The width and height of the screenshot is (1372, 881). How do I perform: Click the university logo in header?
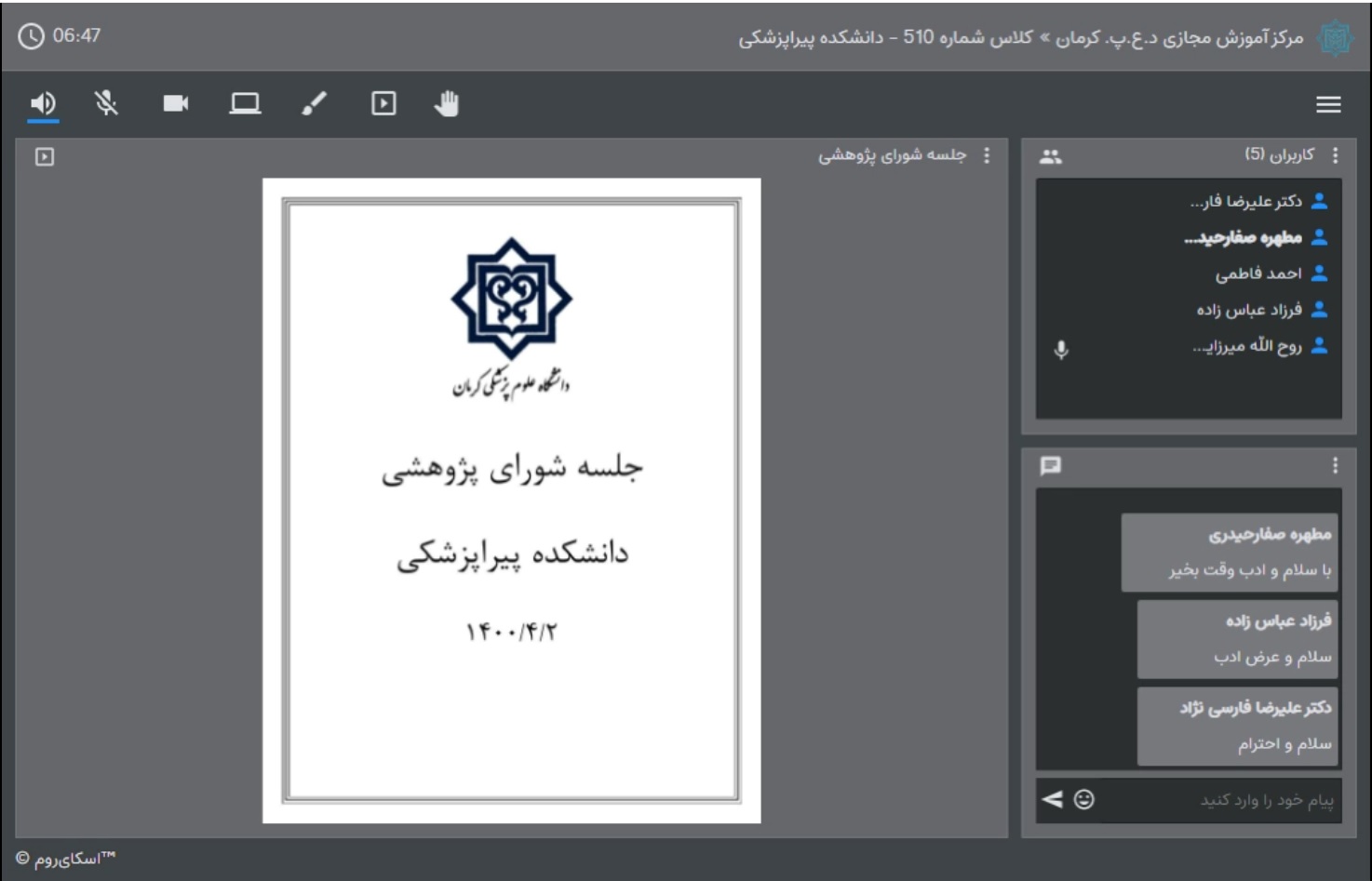[x=1335, y=38]
